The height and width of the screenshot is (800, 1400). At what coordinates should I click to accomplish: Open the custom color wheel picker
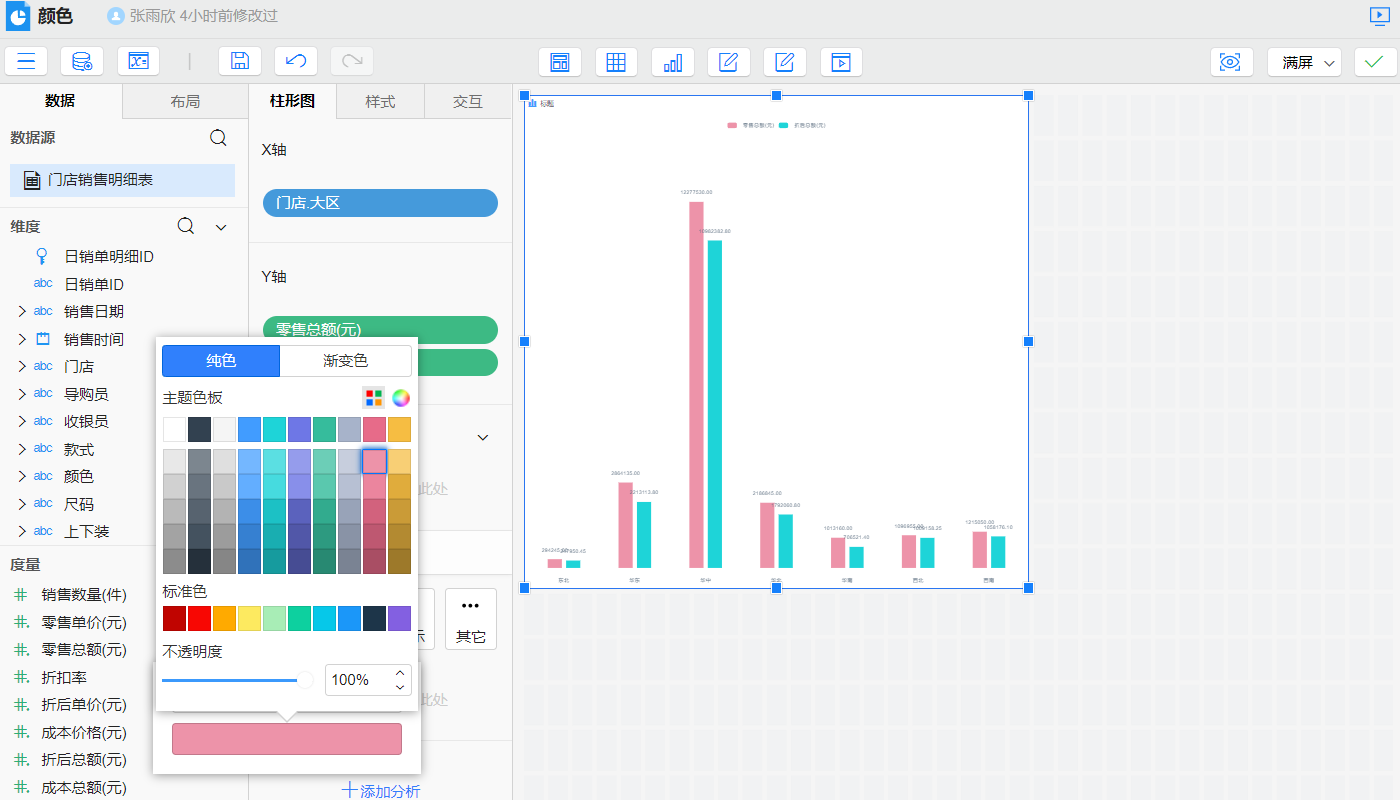coord(400,398)
